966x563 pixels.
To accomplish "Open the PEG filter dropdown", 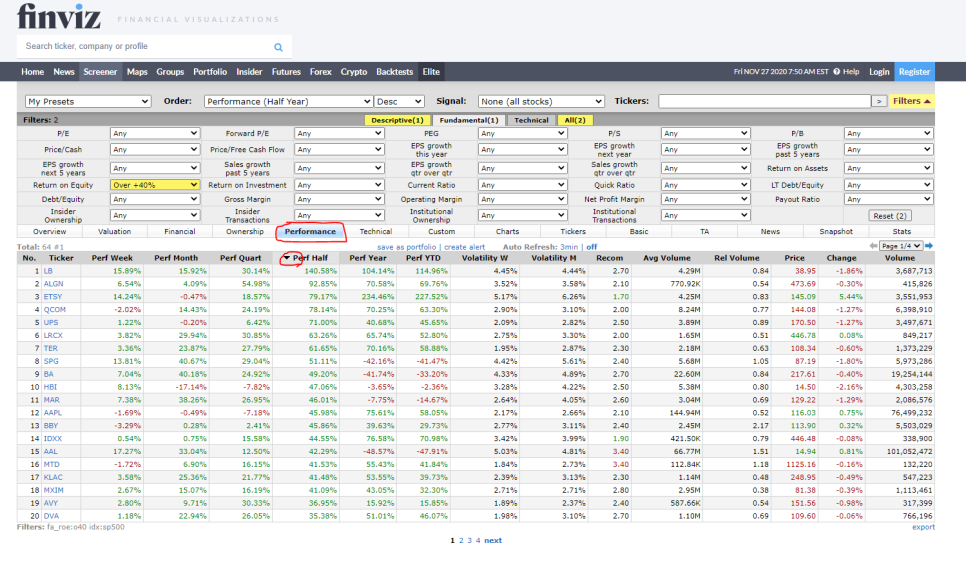I will click(522, 133).
